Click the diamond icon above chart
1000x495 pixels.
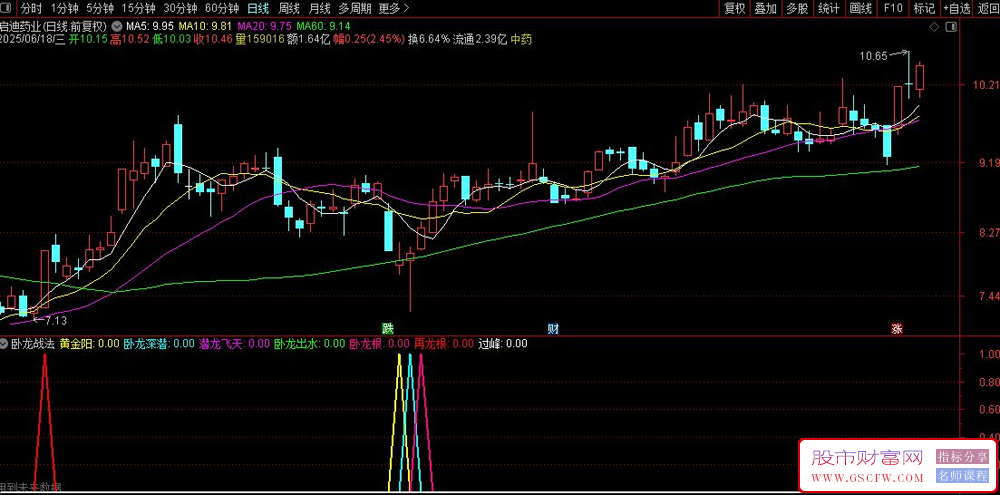tap(934, 27)
